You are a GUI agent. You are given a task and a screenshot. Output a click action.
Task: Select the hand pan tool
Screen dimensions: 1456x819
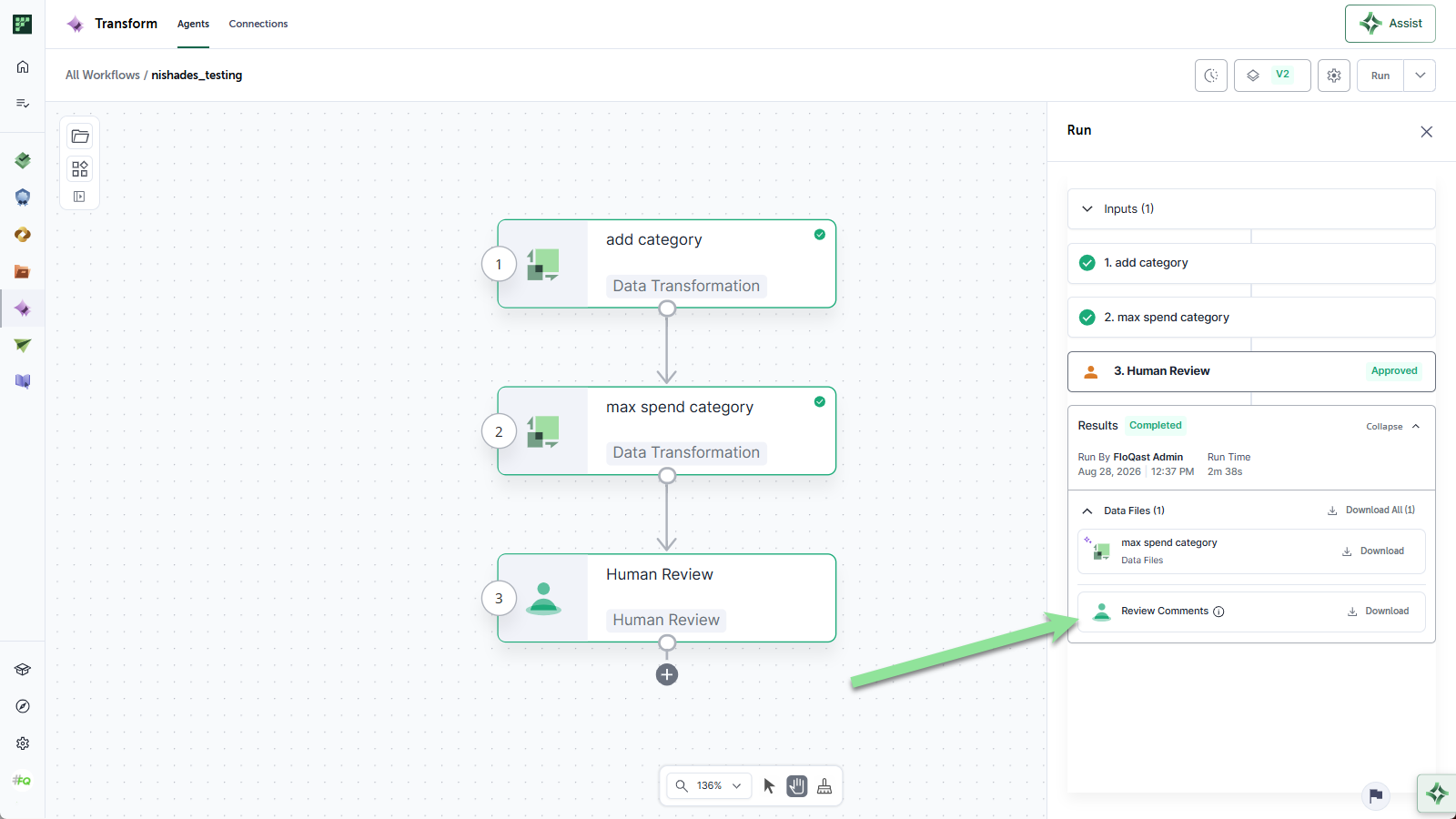(797, 786)
